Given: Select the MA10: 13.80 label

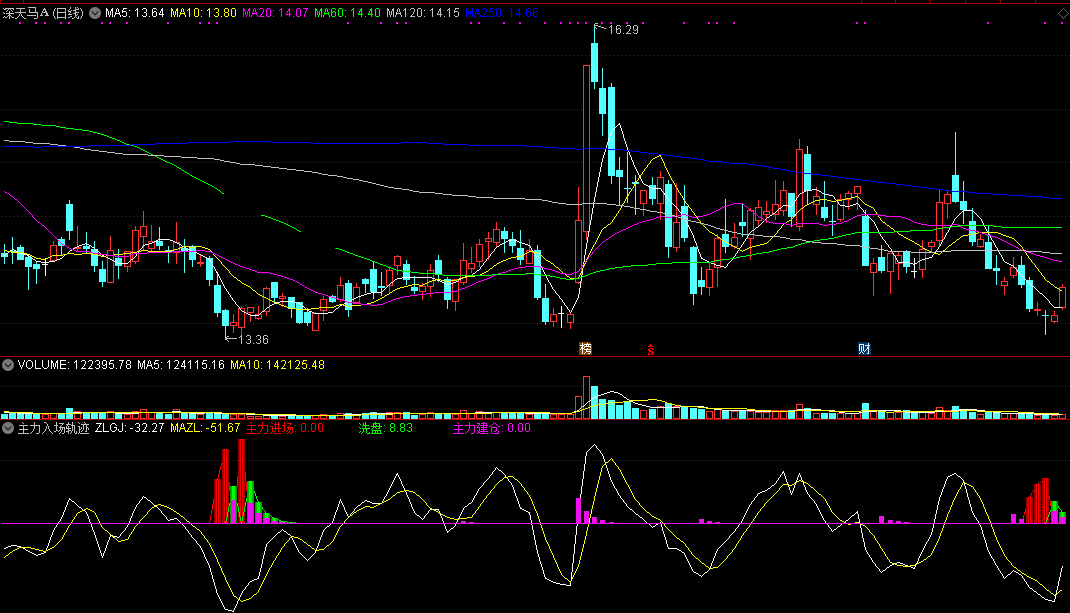Looking at the screenshot, I should [x=203, y=13].
